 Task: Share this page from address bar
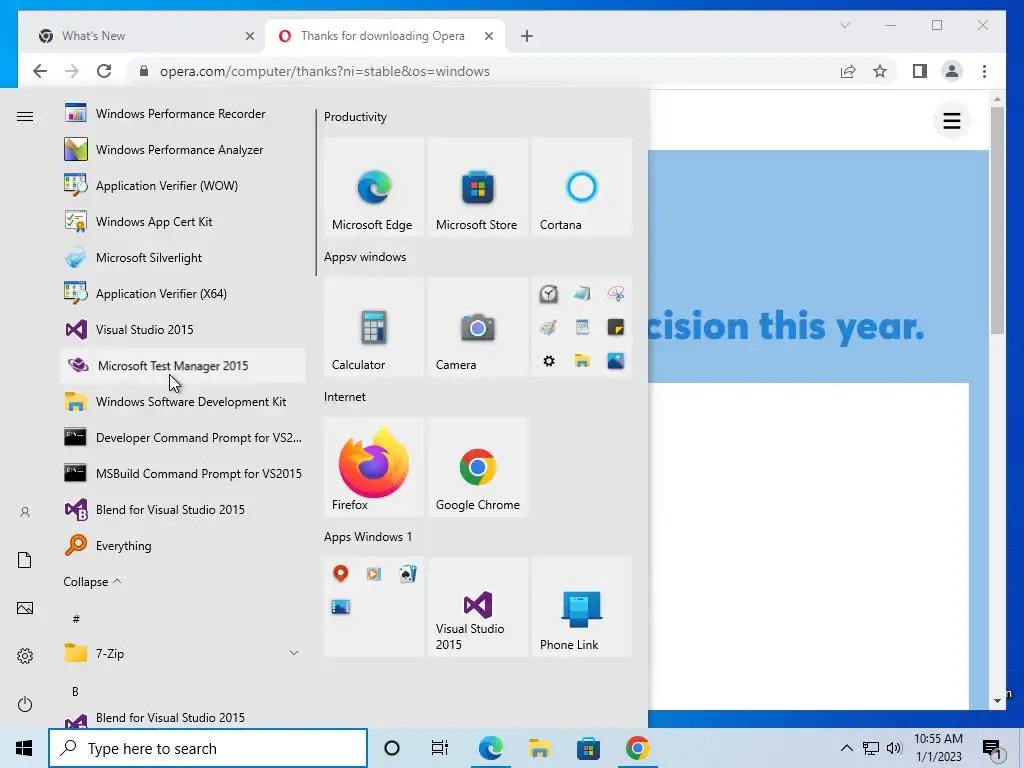click(x=848, y=71)
